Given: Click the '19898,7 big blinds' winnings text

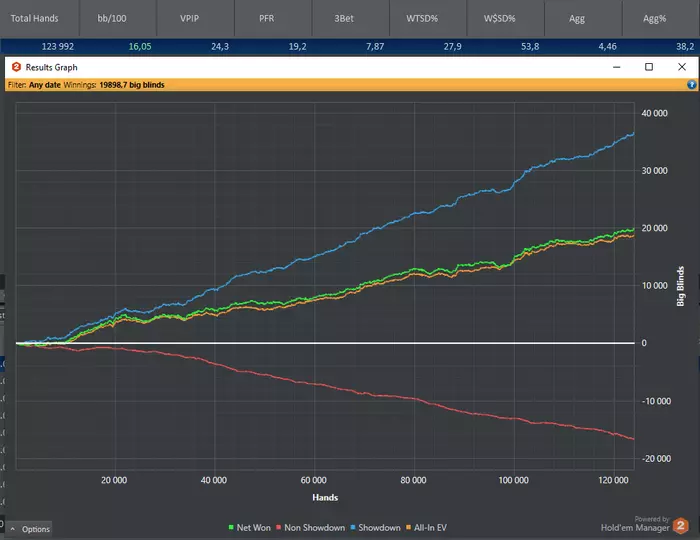Looking at the screenshot, I should (x=132, y=85).
